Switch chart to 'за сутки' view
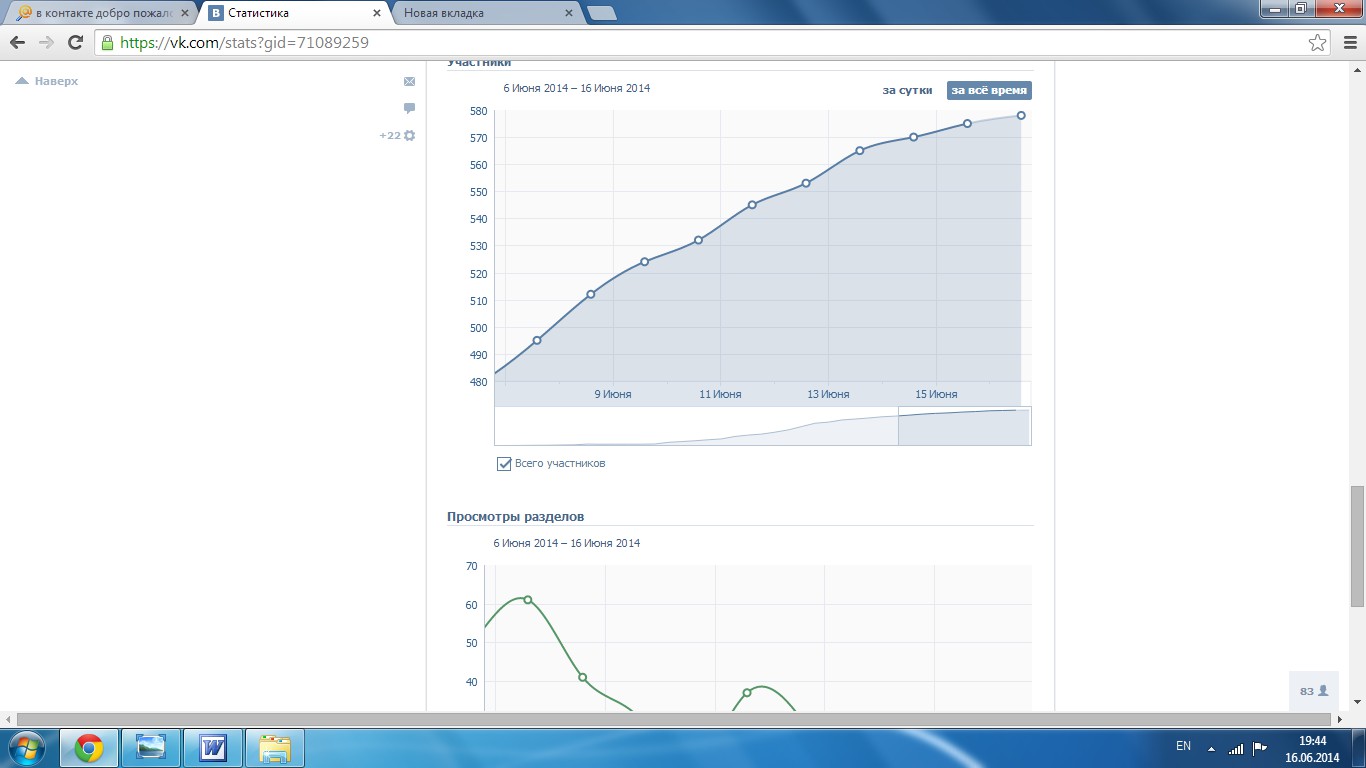Image resolution: width=1366 pixels, height=768 pixels. click(x=907, y=90)
